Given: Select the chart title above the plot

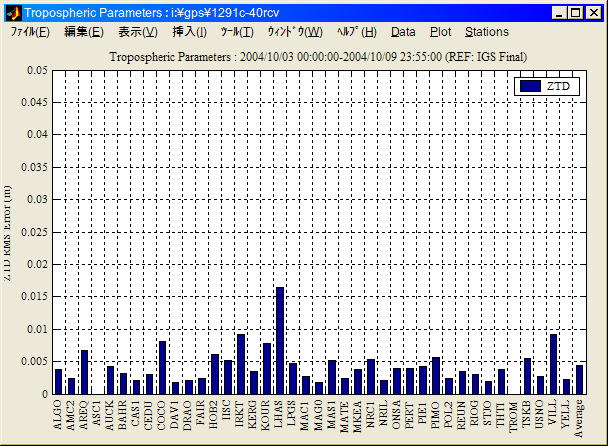Looking at the screenshot, I should point(317,56).
